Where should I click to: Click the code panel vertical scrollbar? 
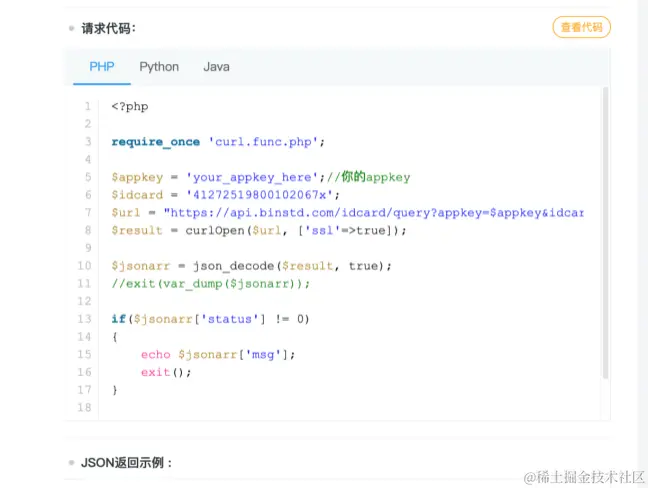(605, 232)
